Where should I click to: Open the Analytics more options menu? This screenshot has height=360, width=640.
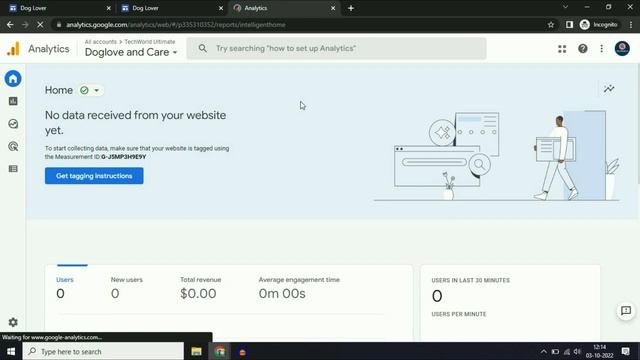[x=601, y=49]
